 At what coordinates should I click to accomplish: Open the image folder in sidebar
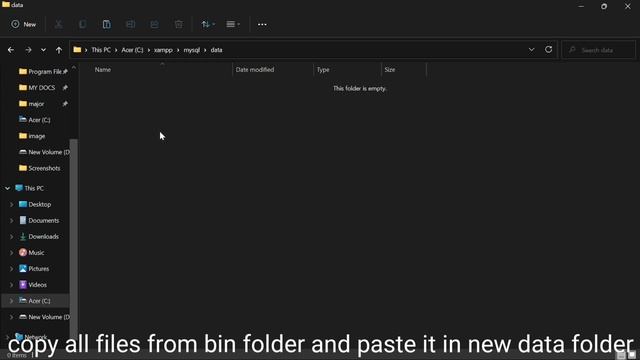tap(32, 136)
